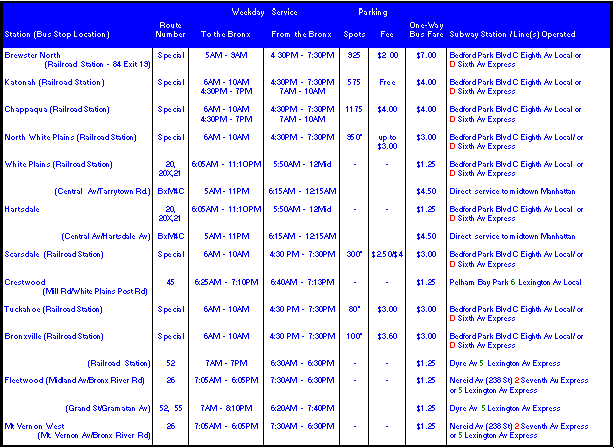Select 'BxM4C' route in Central Av/Tarrytown row
This screenshot has width=615, height=448.
[x=171, y=191]
